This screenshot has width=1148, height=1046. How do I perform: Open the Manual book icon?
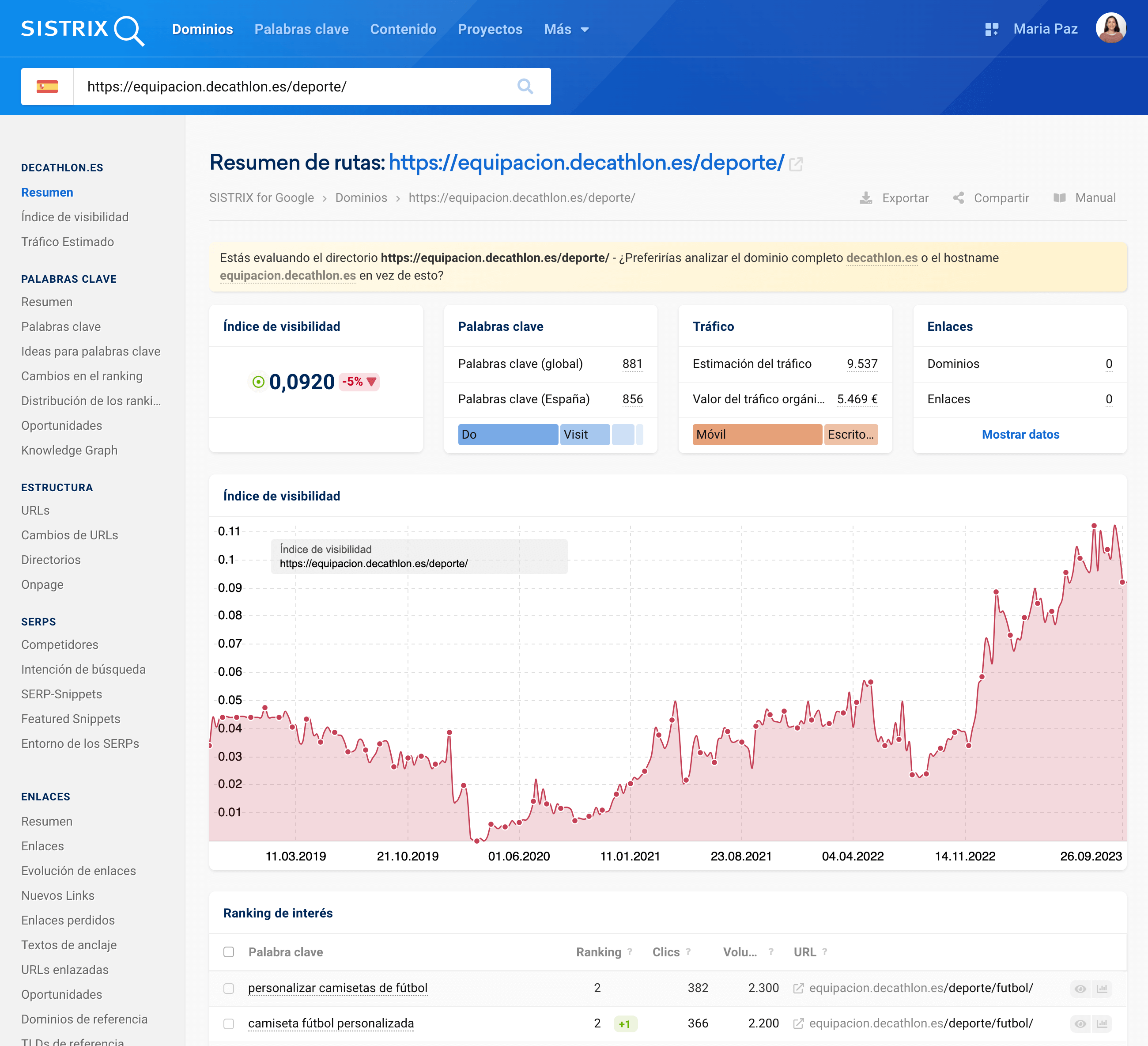[x=1059, y=198]
